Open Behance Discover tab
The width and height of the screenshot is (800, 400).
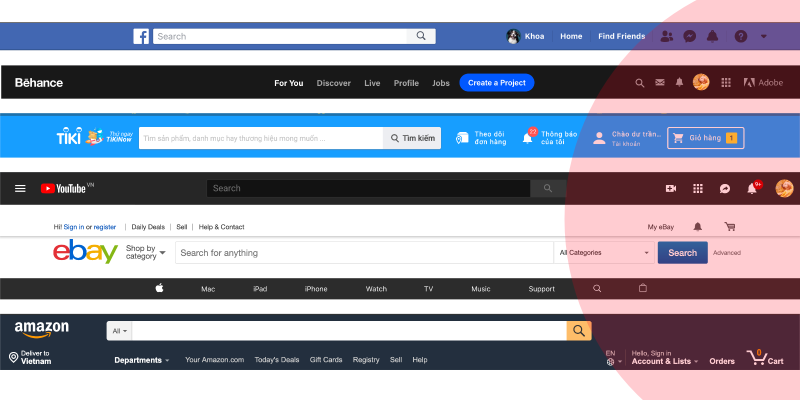pyautogui.click(x=334, y=83)
